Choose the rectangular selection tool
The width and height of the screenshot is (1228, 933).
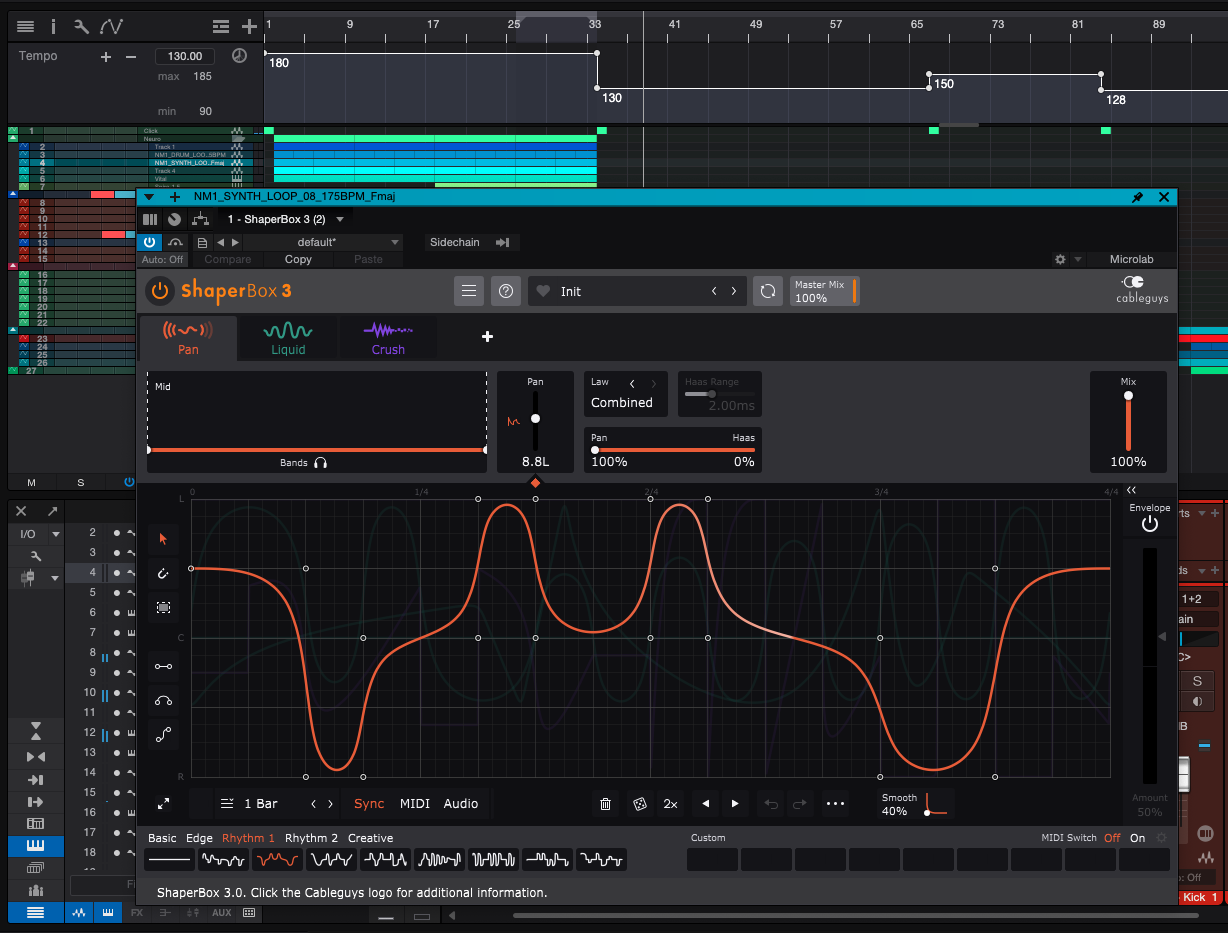[x=163, y=607]
